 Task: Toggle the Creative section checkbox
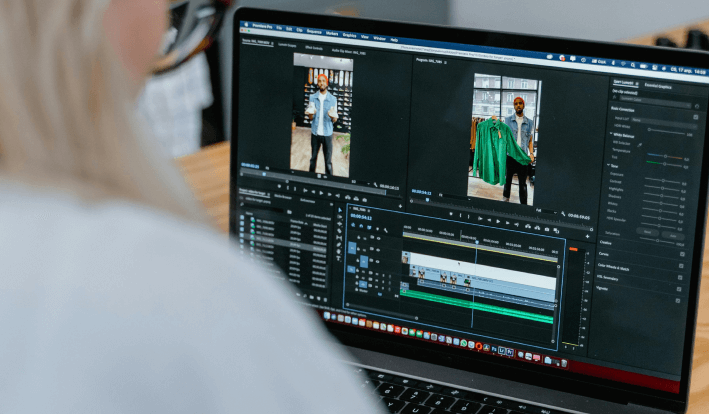tap(682, 254)
